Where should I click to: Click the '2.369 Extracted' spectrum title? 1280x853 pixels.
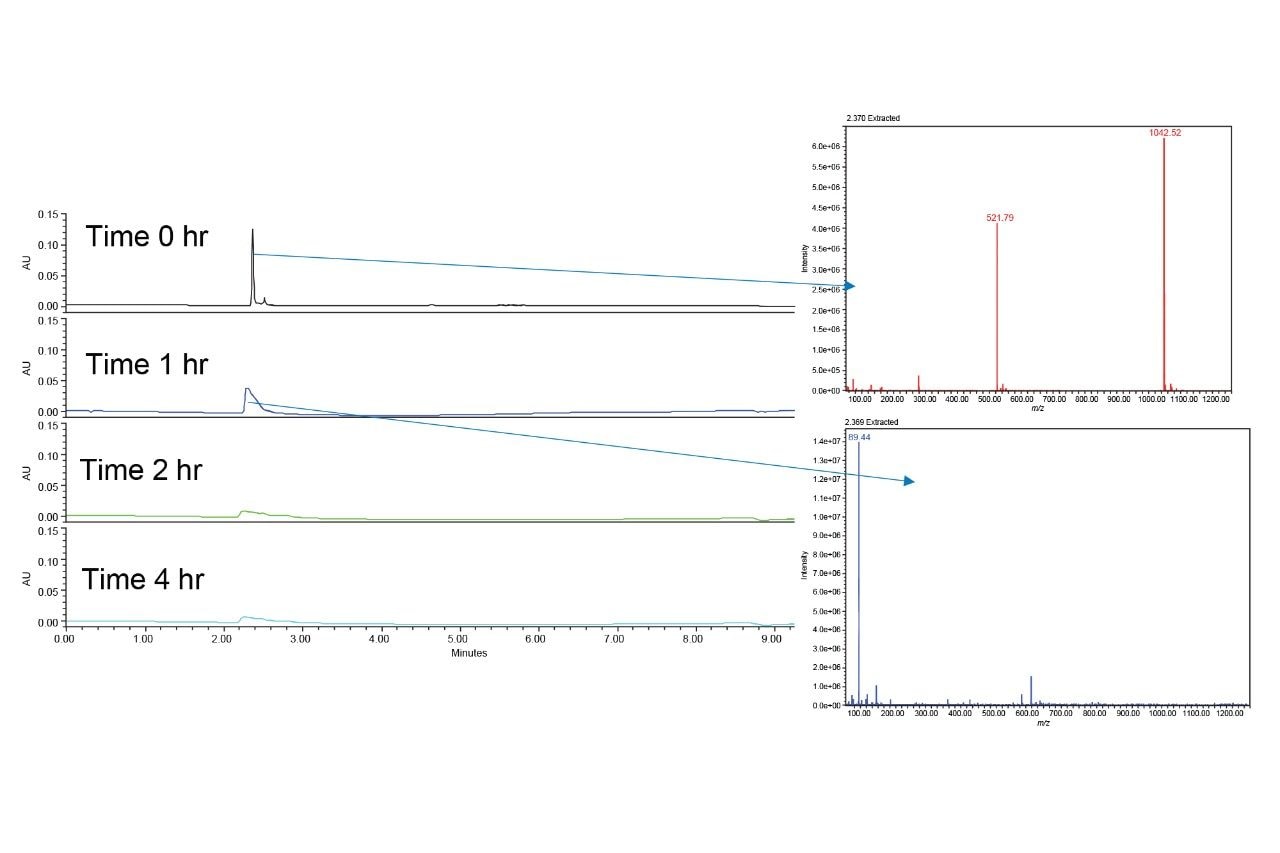[x=871, y=422]
